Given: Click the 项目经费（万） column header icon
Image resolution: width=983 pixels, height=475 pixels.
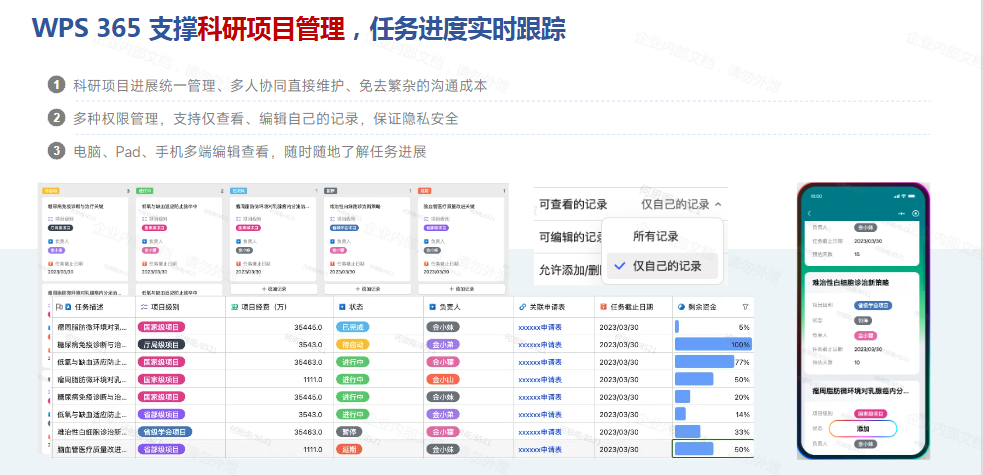Looking at the screenshot, I should pos(234,308).
